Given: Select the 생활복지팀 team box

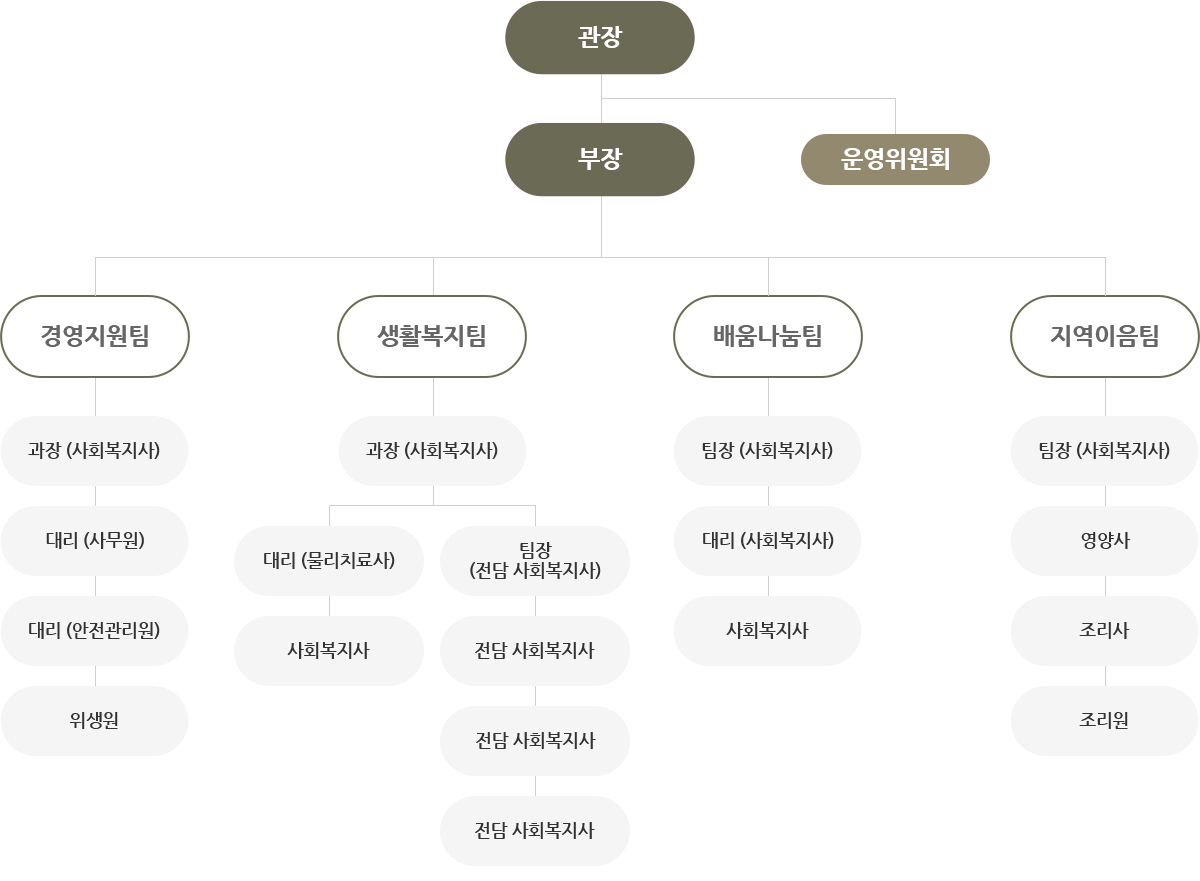Looking at the screenshot, I should [432, 336].
